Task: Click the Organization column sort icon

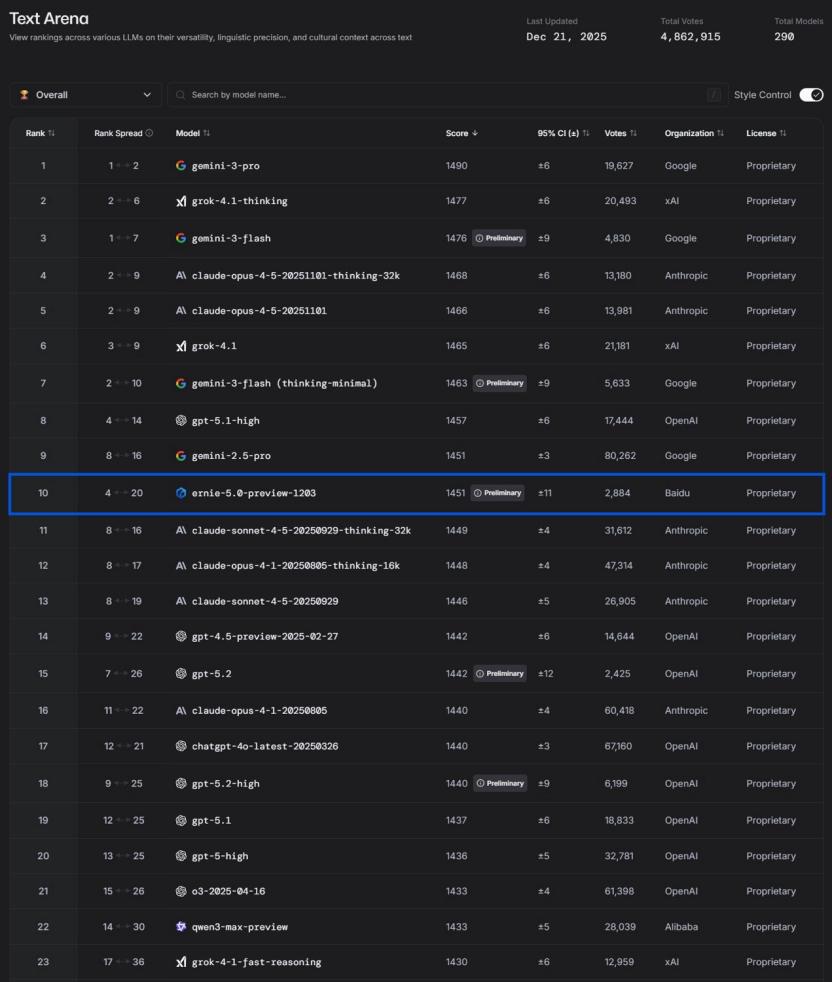Action: pos(720,133)
